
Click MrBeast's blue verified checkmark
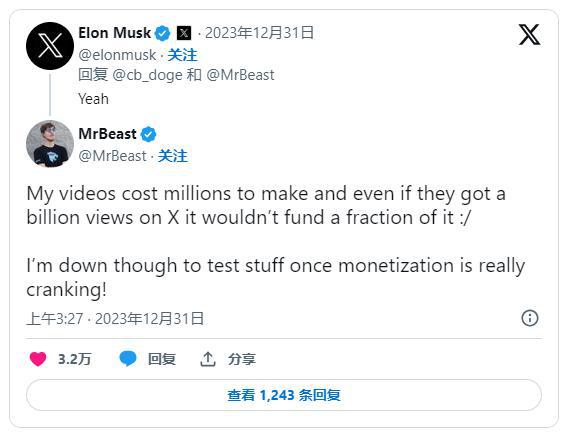click(x=148, y=135)
